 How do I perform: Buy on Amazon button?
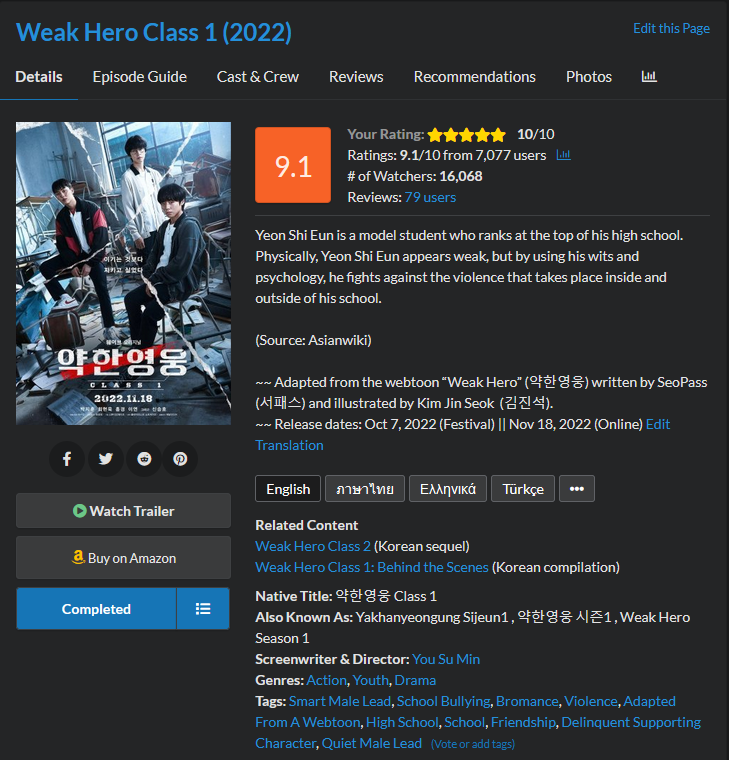[123, 558]
